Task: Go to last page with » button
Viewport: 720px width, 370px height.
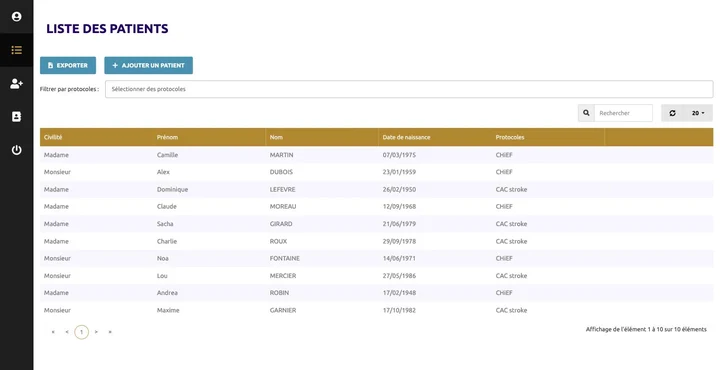Action: (110, 332)
